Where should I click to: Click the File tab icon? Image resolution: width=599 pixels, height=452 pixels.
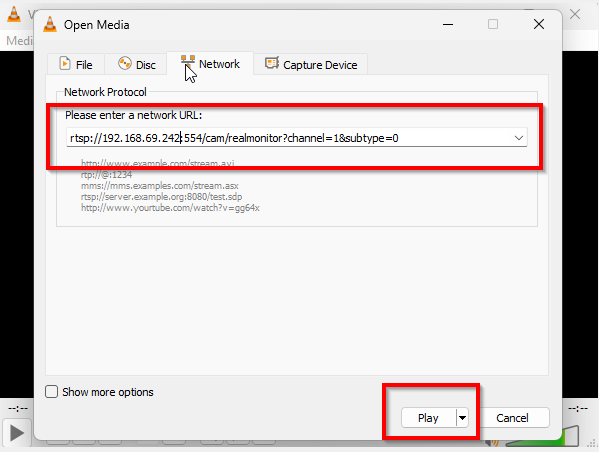pos(65,63)
